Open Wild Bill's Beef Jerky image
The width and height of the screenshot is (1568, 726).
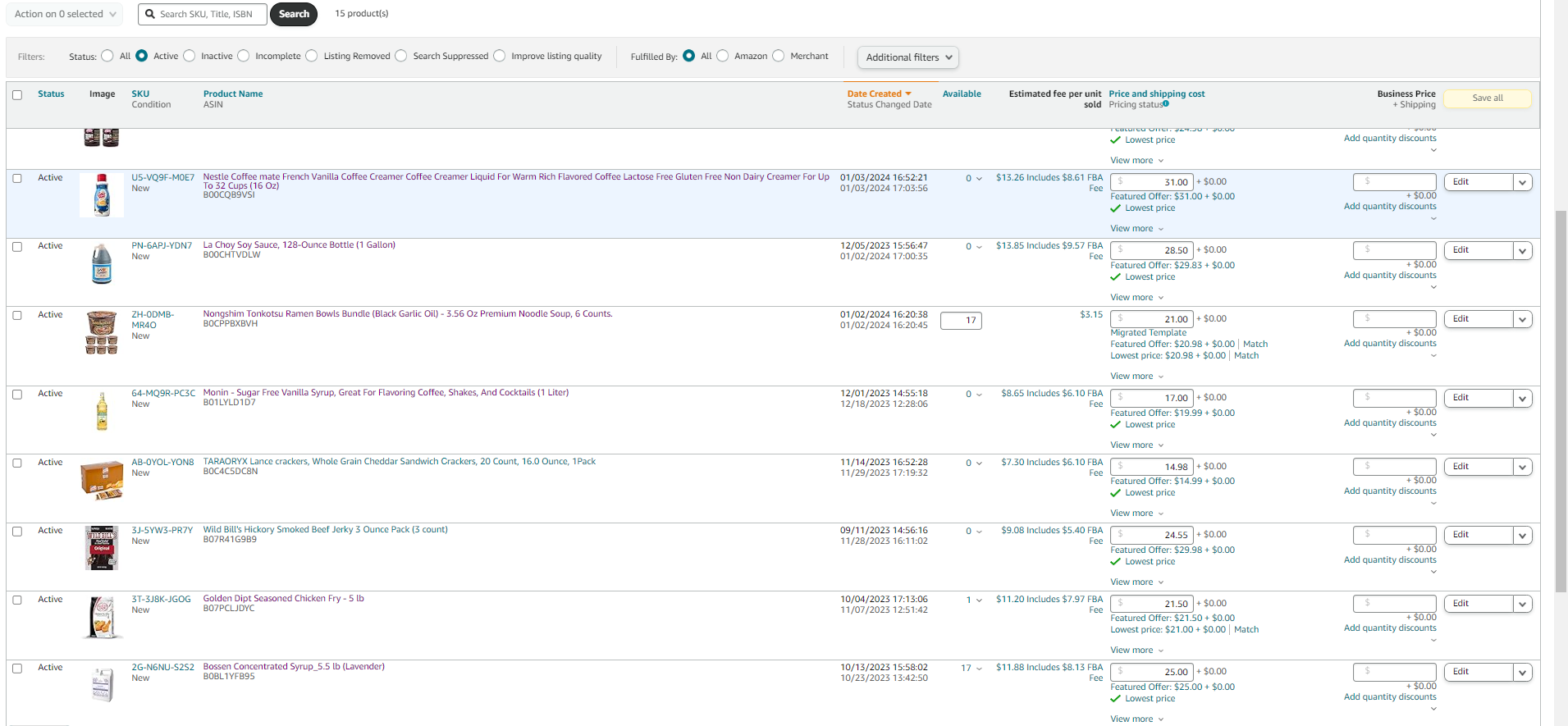[x=102, y=548]
